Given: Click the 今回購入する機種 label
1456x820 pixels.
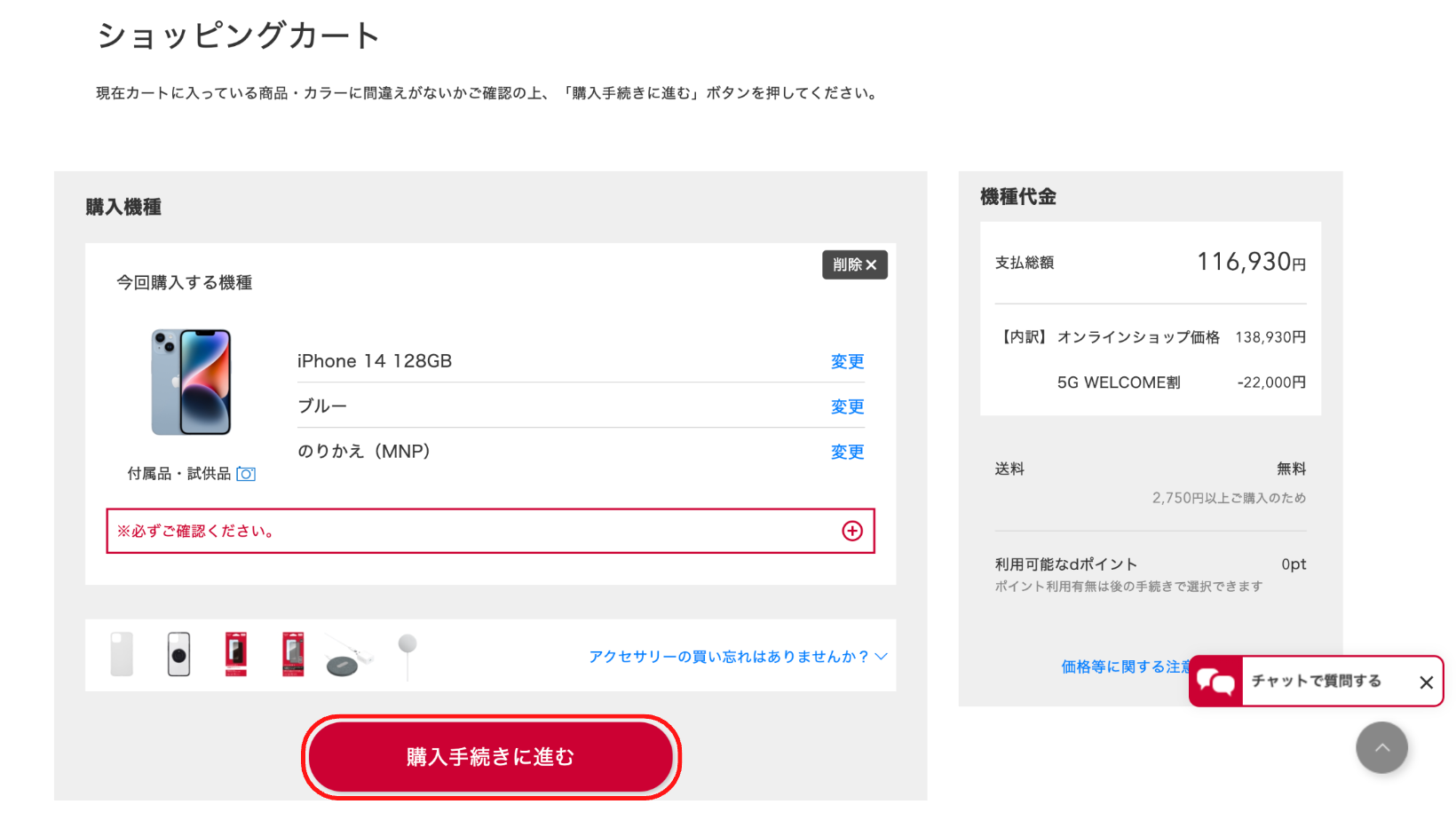Looking at the screenshot, I should tap(185, 282).
